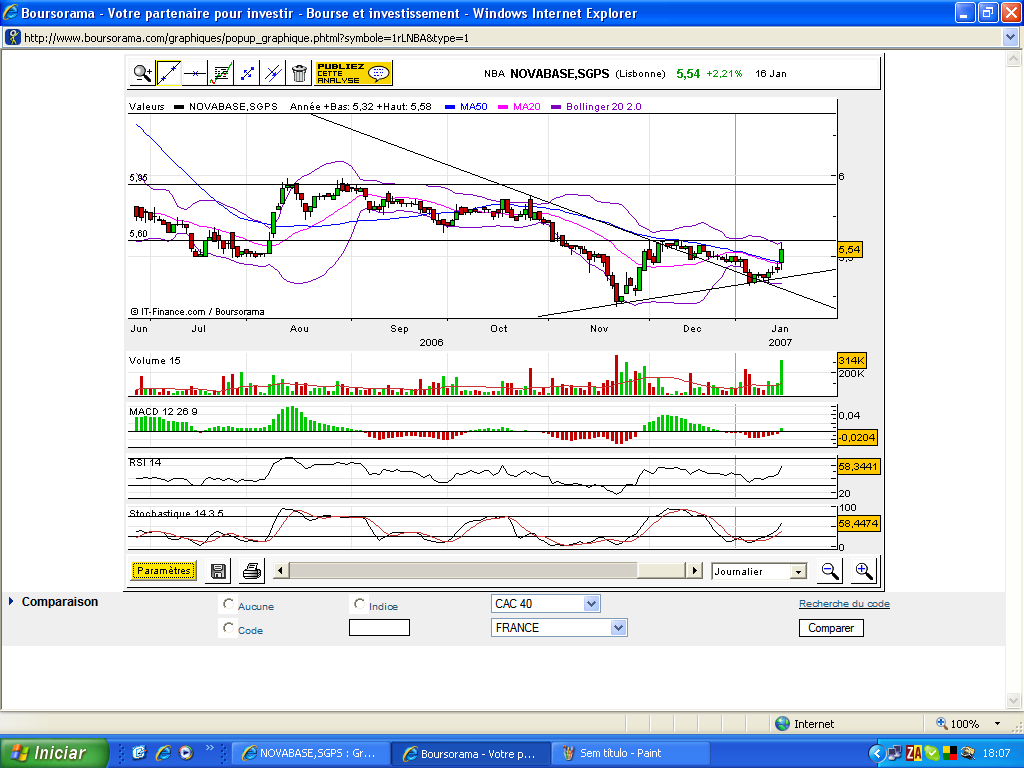
Task: Zoom out with minus magnifier icon
Action: pyautogui.click(x=830, y=571)
